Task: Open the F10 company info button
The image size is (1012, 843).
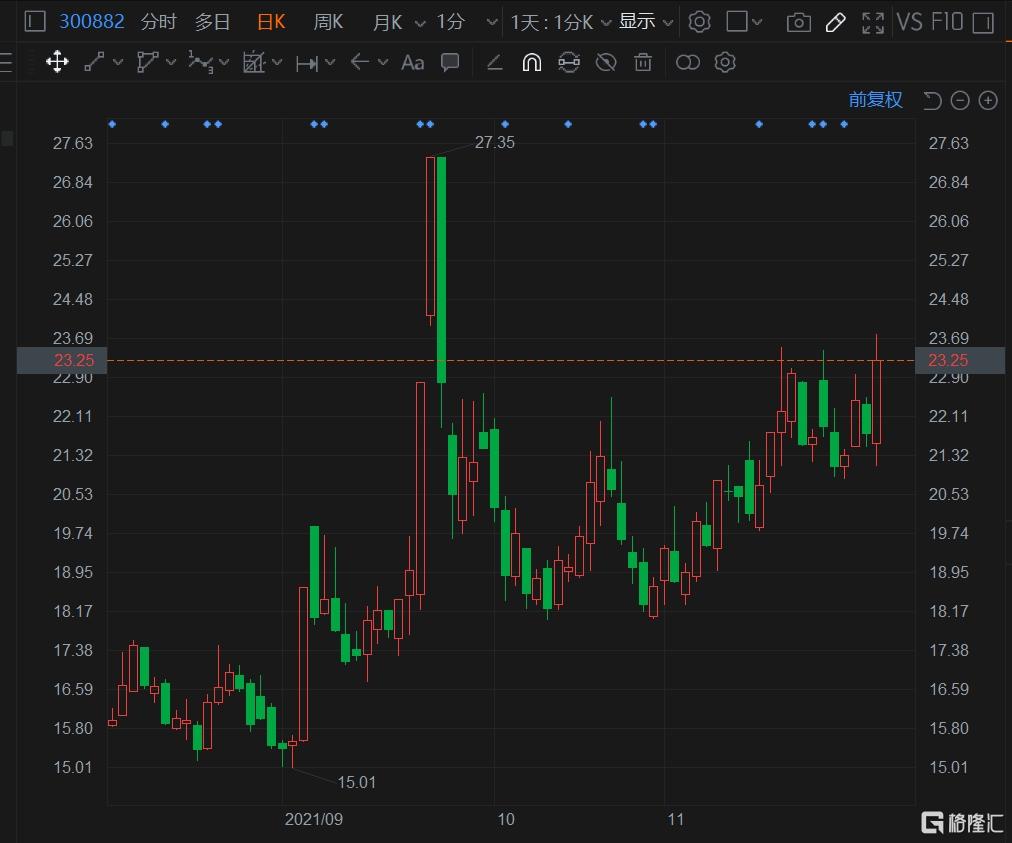Action: (947, 23)
